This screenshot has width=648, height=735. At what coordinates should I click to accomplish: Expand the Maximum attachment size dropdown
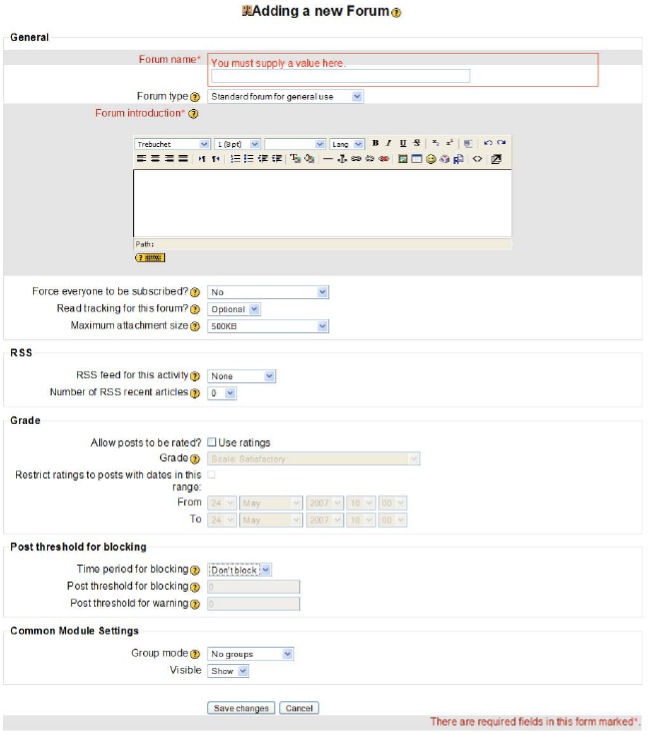tap(268, 326)
